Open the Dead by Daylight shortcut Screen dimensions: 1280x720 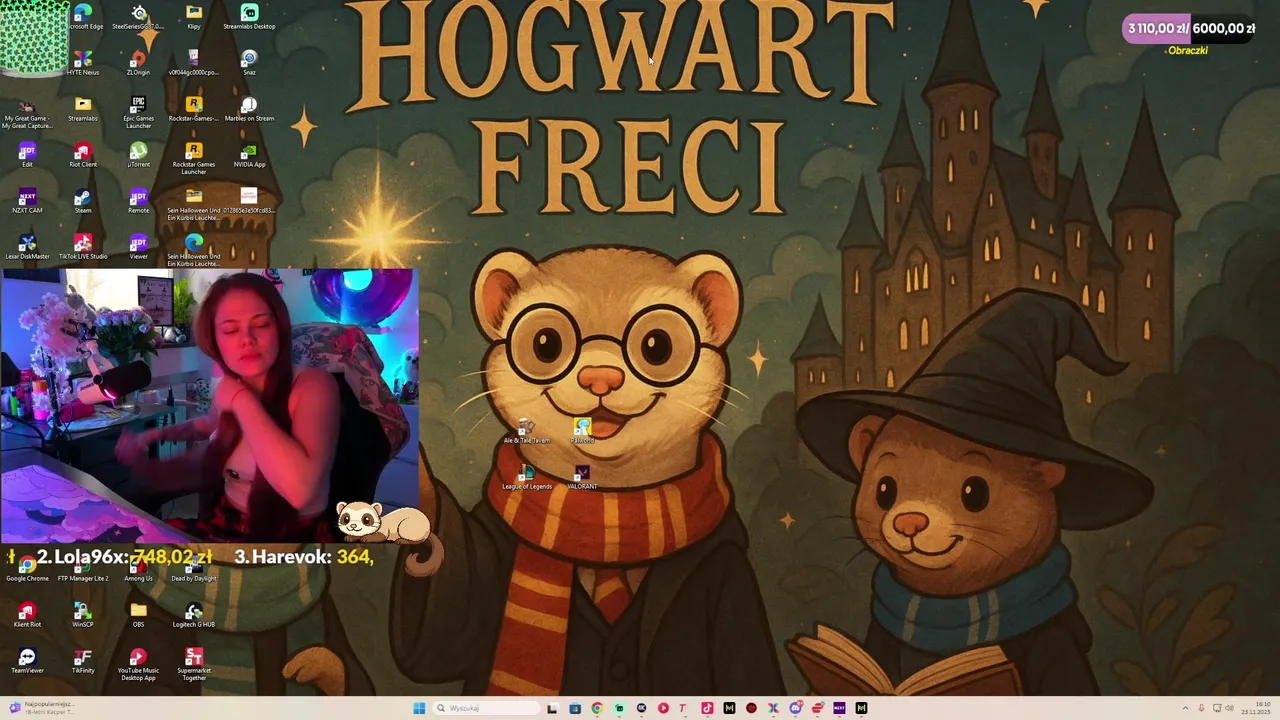tap(194, 570)
